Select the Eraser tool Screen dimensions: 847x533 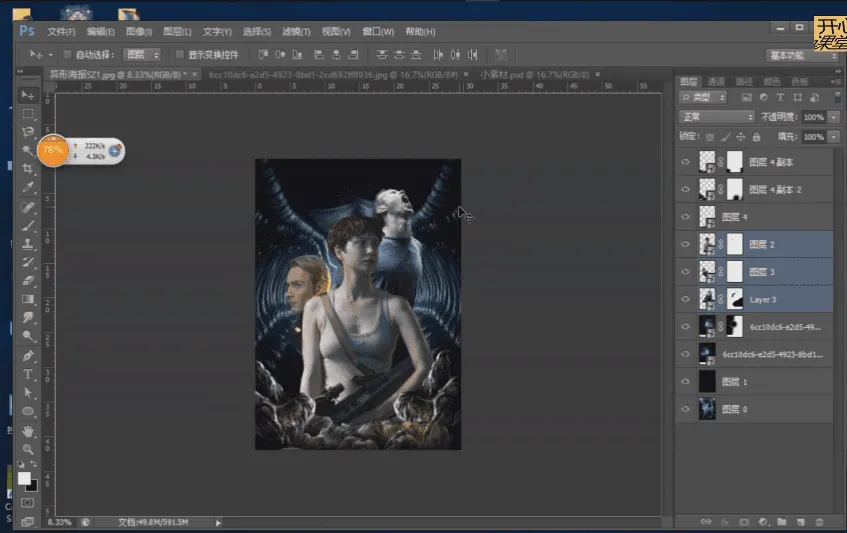coord(28,281)
